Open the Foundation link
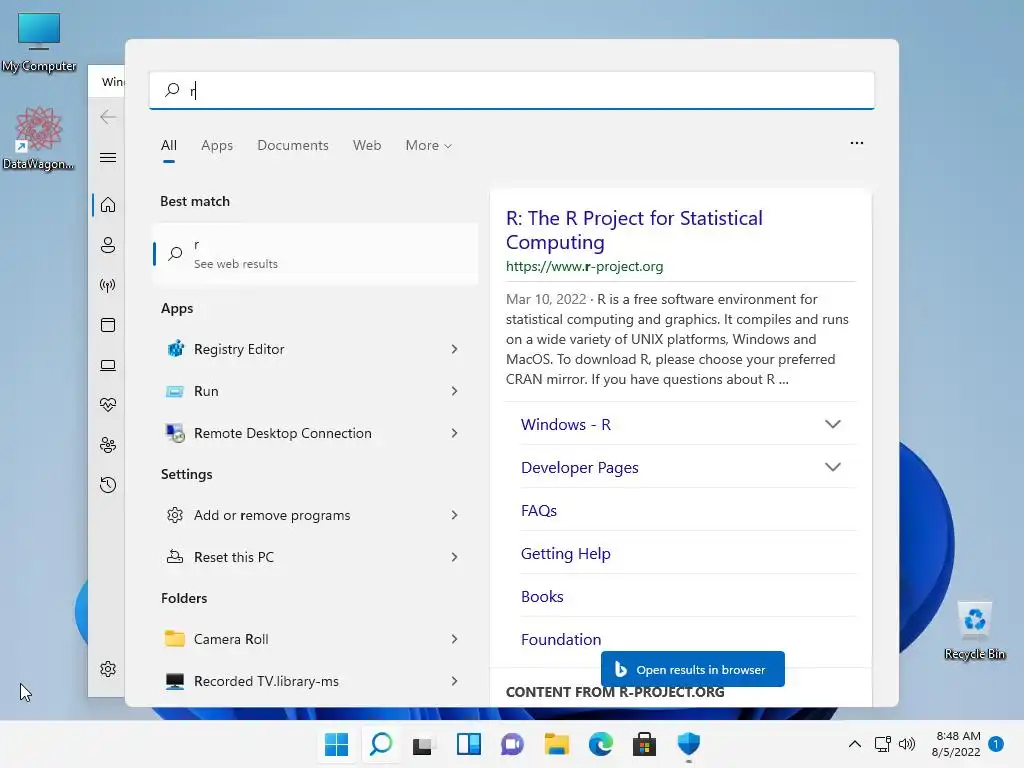 561,639
